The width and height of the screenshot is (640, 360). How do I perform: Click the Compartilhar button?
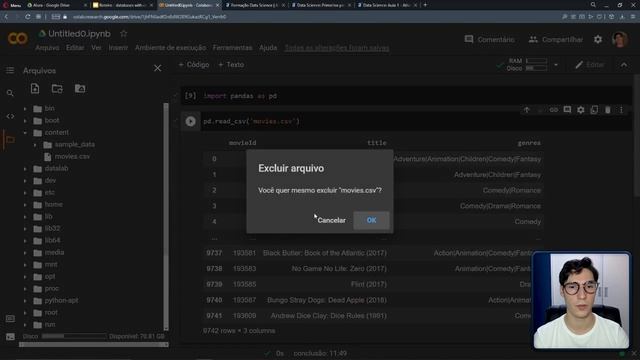point(556,40)
